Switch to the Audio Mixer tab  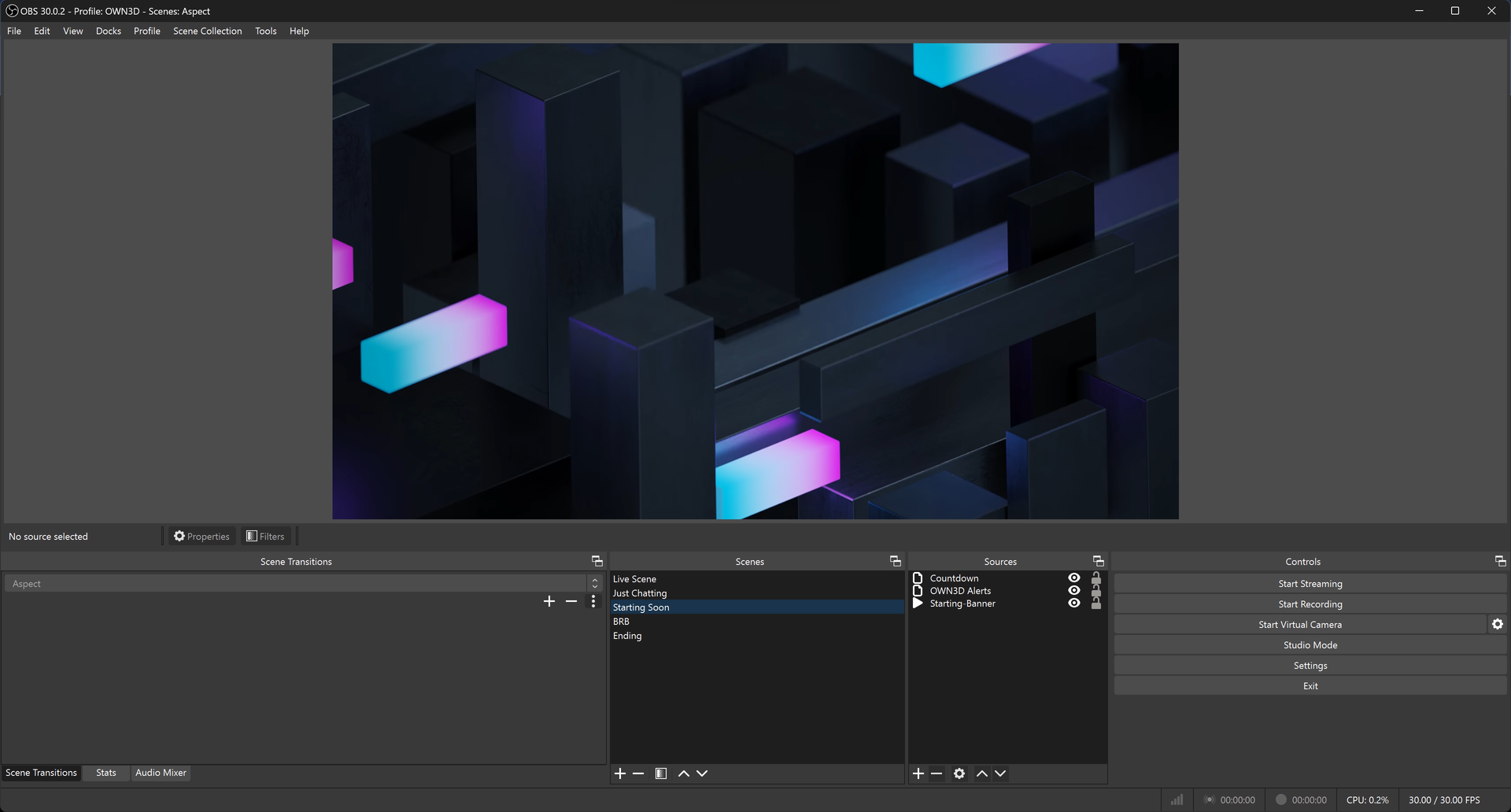click(x=161, y=773)
